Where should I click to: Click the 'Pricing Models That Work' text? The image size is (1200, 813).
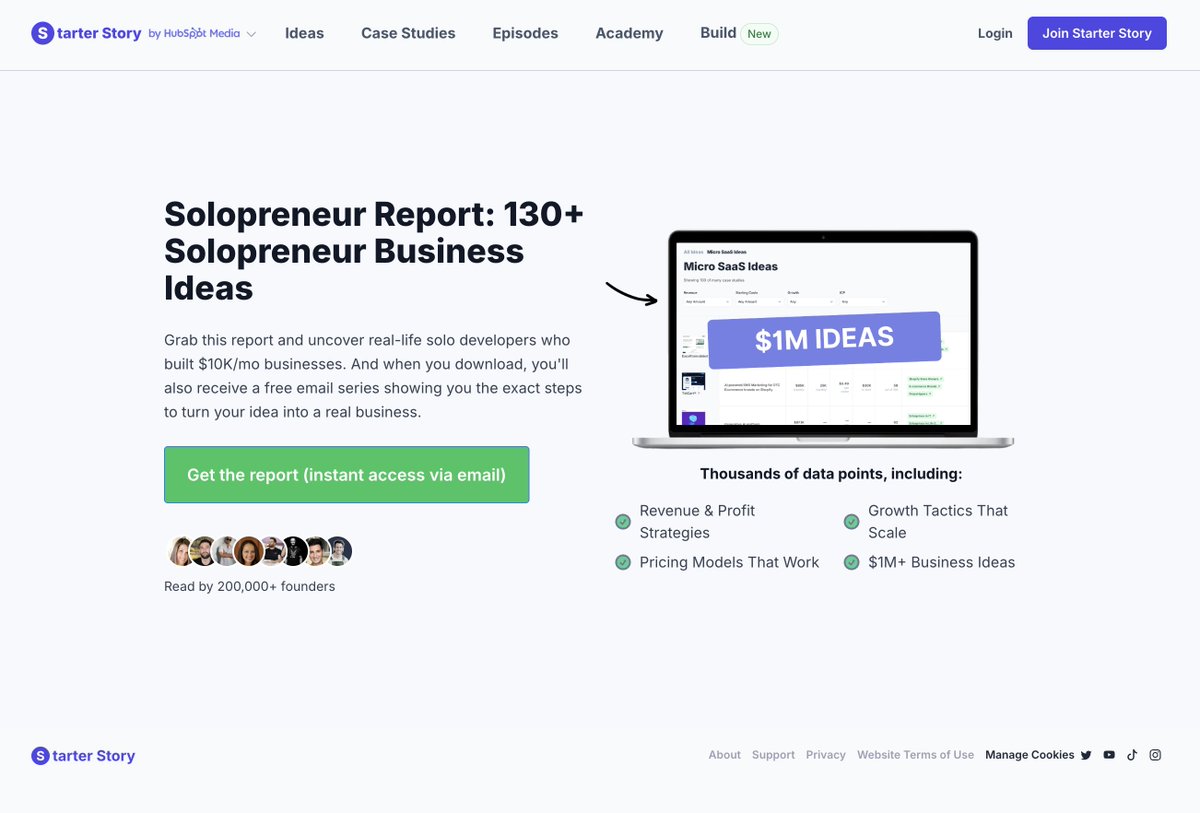tap(729, 562)
